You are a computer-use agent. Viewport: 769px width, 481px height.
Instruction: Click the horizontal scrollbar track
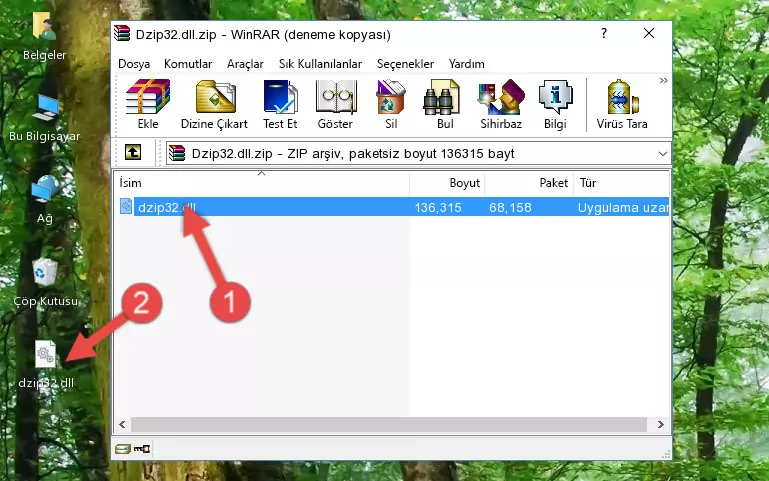click(389, 425)
